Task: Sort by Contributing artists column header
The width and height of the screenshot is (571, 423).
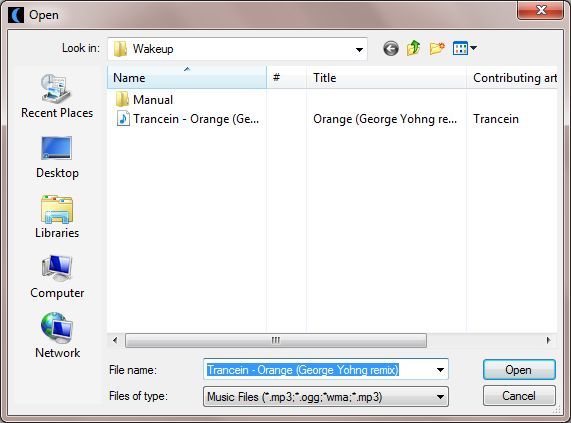Action: pos(512,78)
